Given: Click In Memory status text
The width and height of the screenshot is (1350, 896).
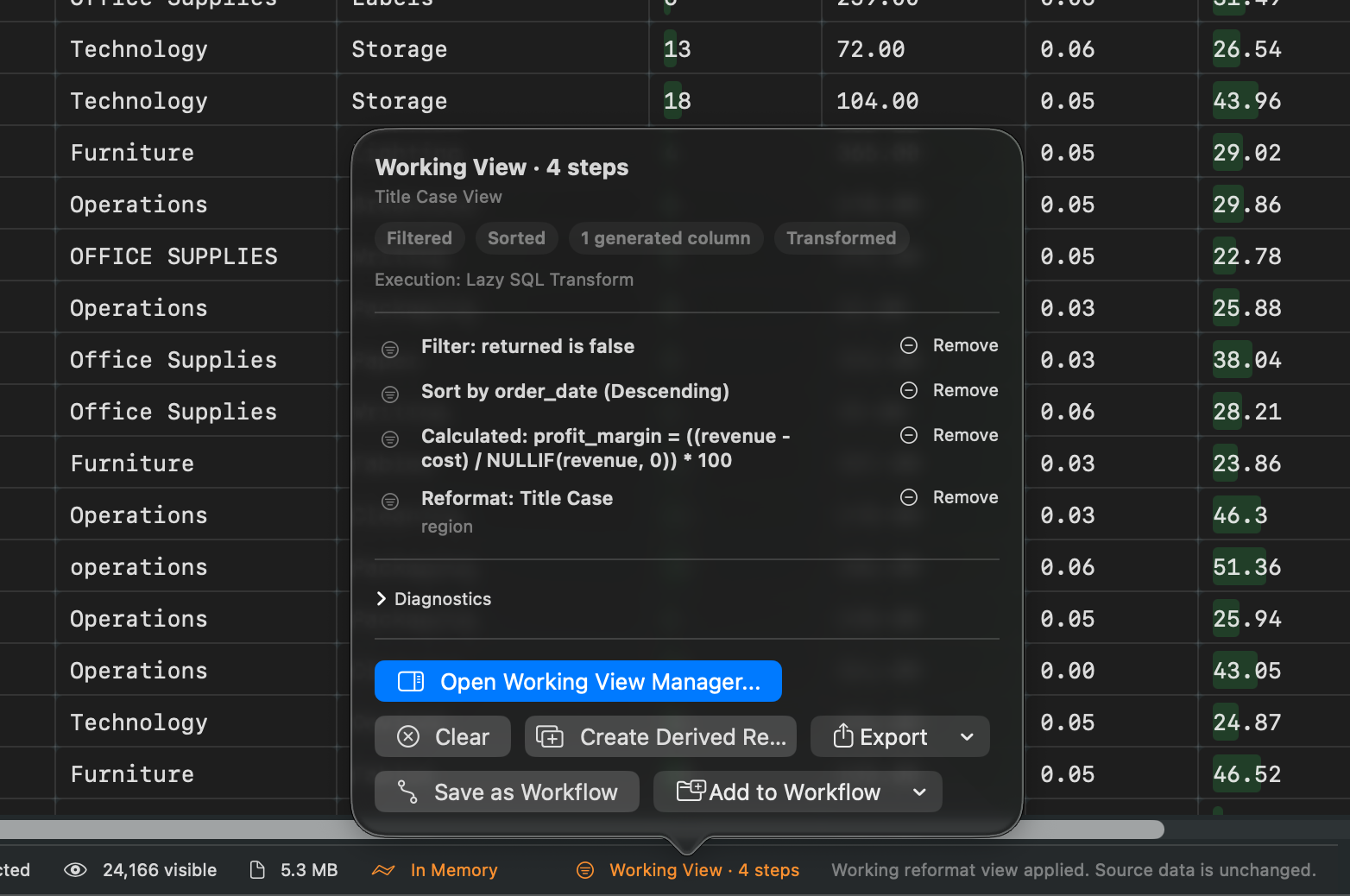Looking at the screenshot, I should pyautogui.click(x=454, y=870).
